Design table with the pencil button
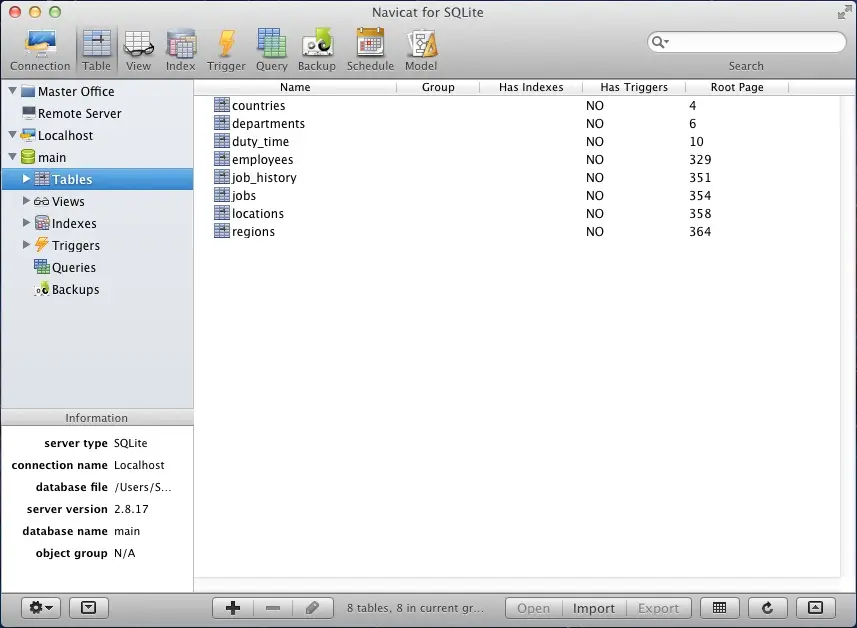857x628 pixels. 313,608
